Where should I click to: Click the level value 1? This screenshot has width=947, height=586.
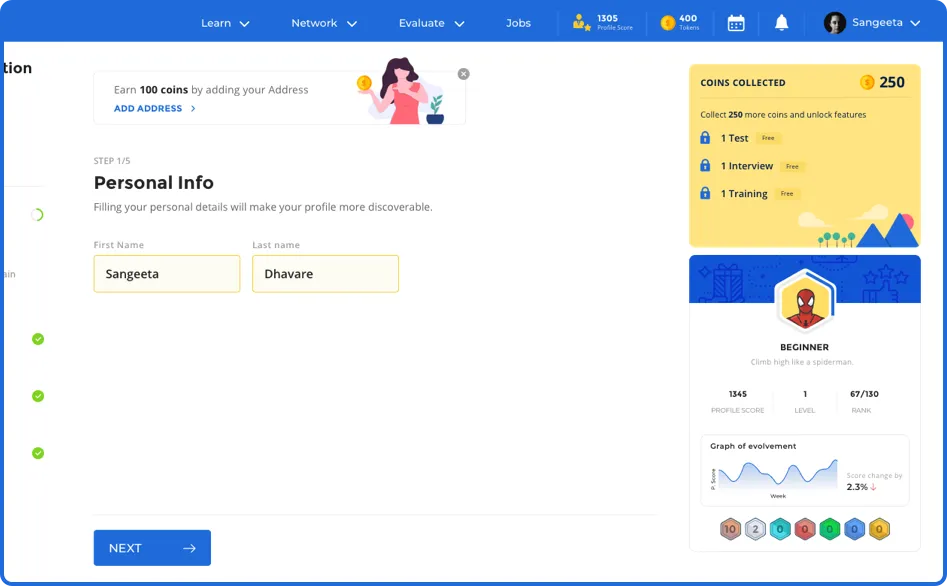[x=804, y=394]
